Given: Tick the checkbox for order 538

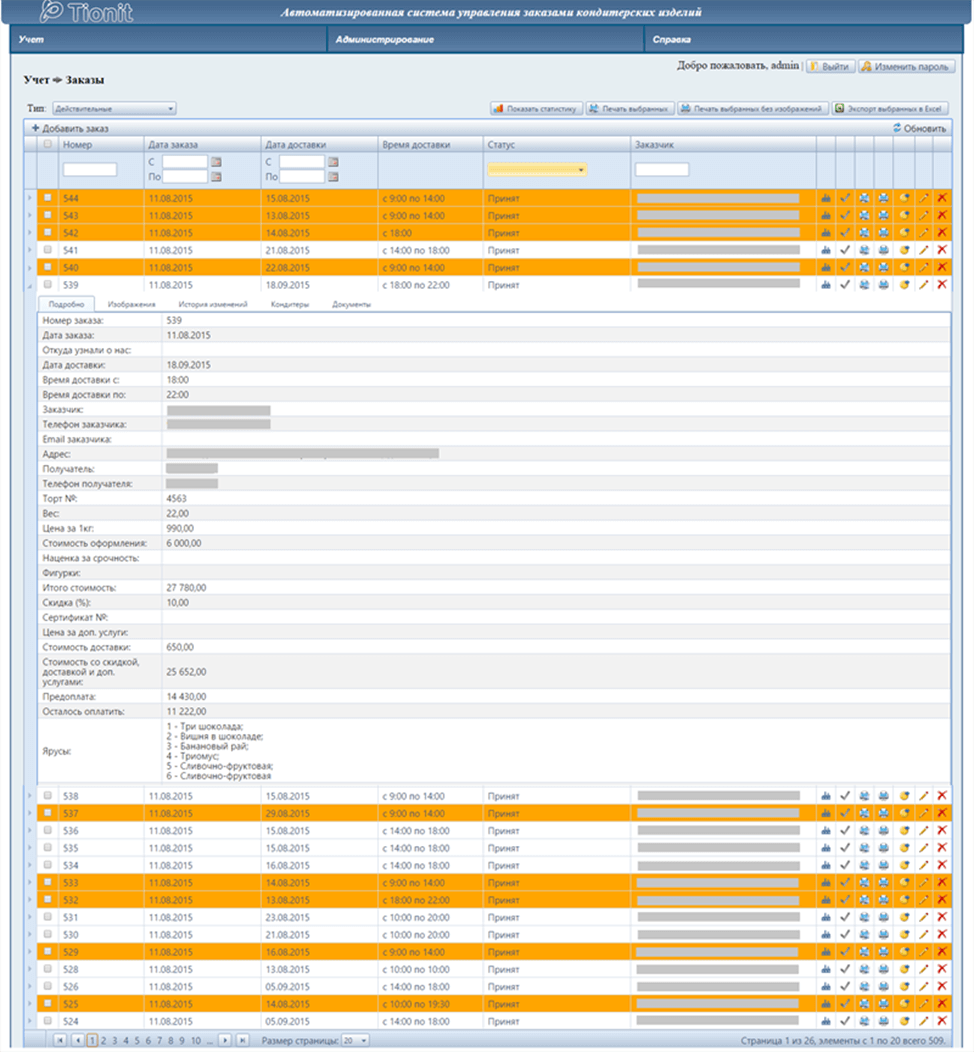Looking at the screenshot, I should click(x=48, y=796).
